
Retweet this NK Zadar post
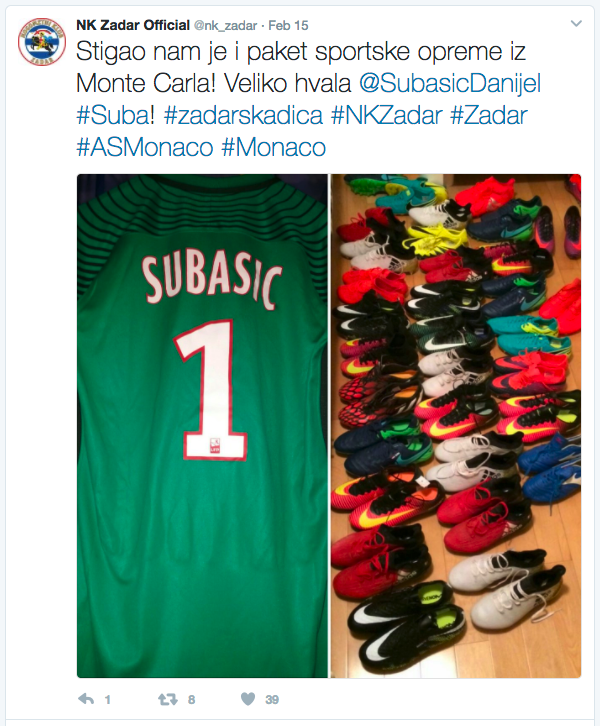click(x=168, y=699)
